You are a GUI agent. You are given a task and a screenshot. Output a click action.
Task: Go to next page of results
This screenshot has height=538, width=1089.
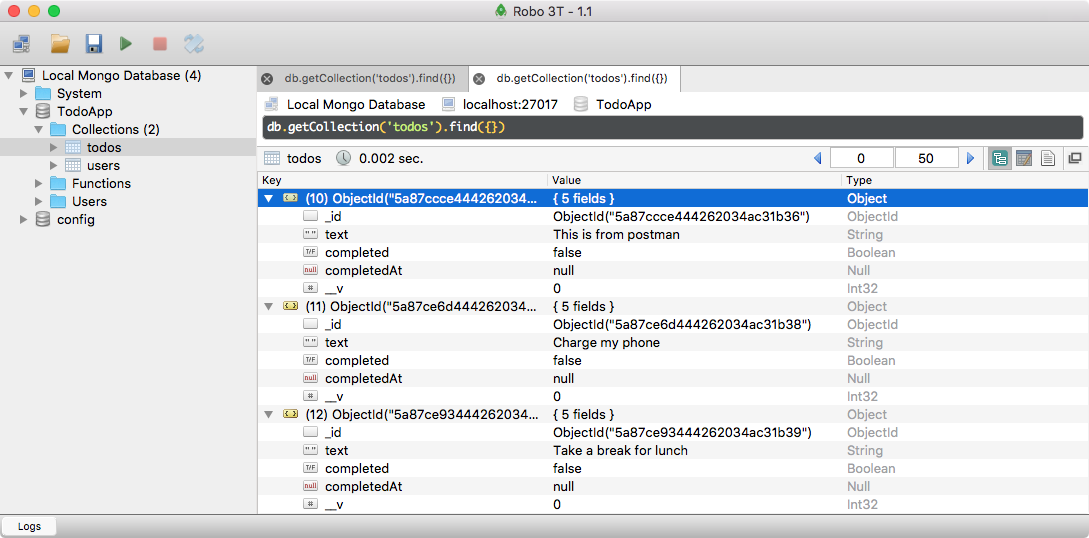(x=970, y=158)
